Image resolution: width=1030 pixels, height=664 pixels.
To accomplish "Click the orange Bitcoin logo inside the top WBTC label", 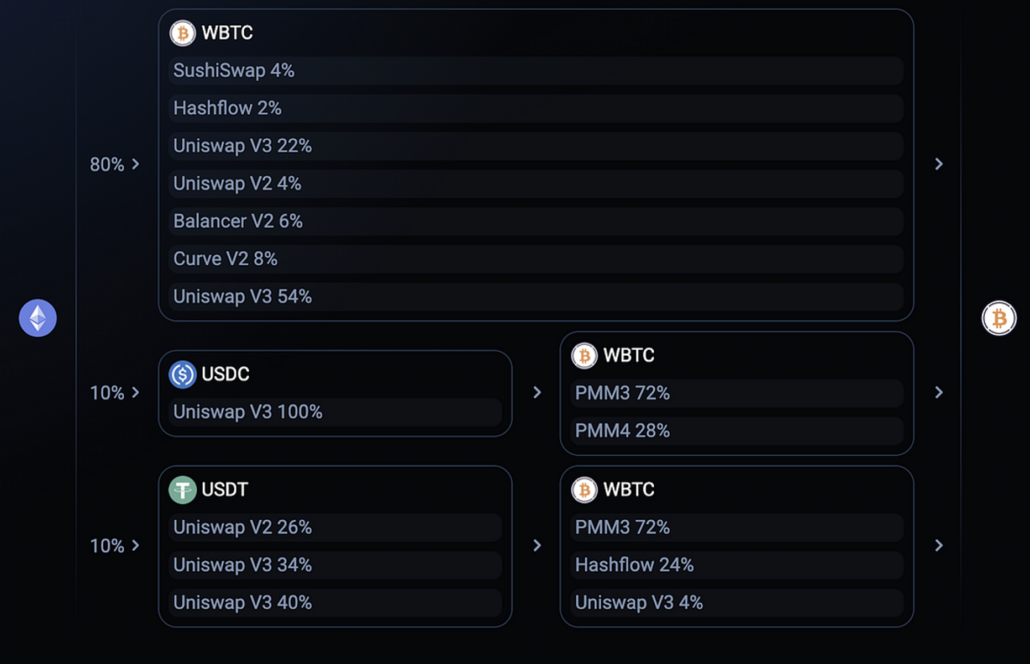I will pos(182,32).
